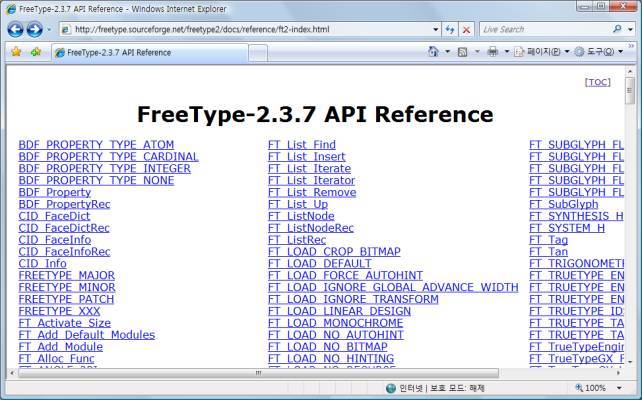The width and height of the screenshot is (642, 400).
Task: Click the Live Search input box
Action: coord(545,29)
